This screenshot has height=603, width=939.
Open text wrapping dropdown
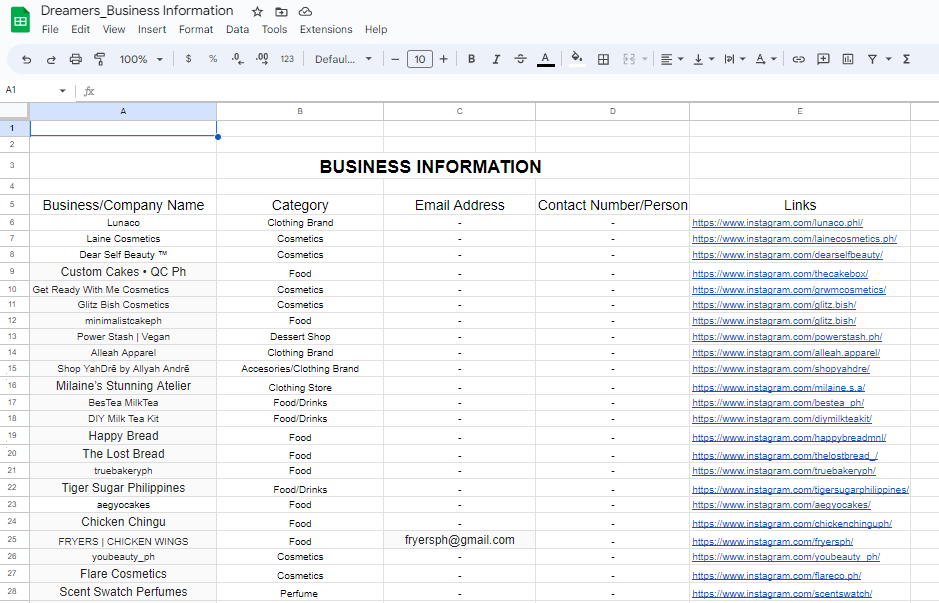(735, 59)
